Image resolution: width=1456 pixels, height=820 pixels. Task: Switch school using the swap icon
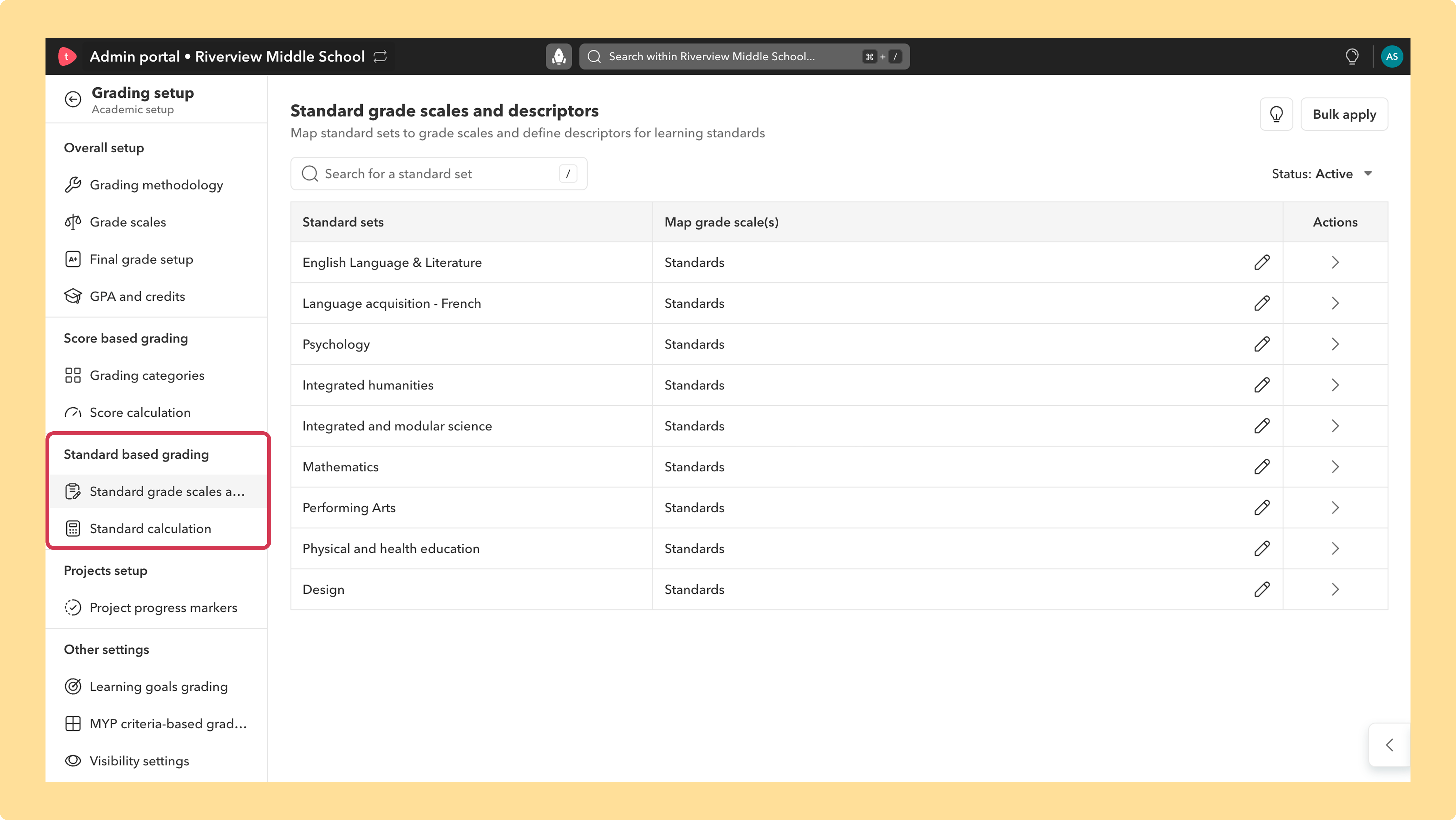[380, 56]
